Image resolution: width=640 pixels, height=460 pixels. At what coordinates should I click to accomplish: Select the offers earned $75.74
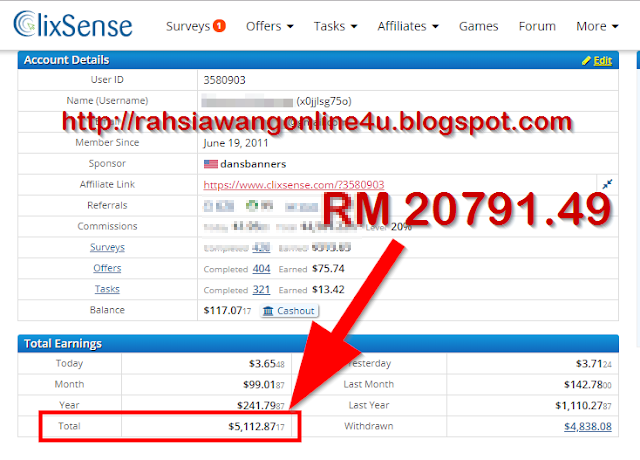click(328, 269)
